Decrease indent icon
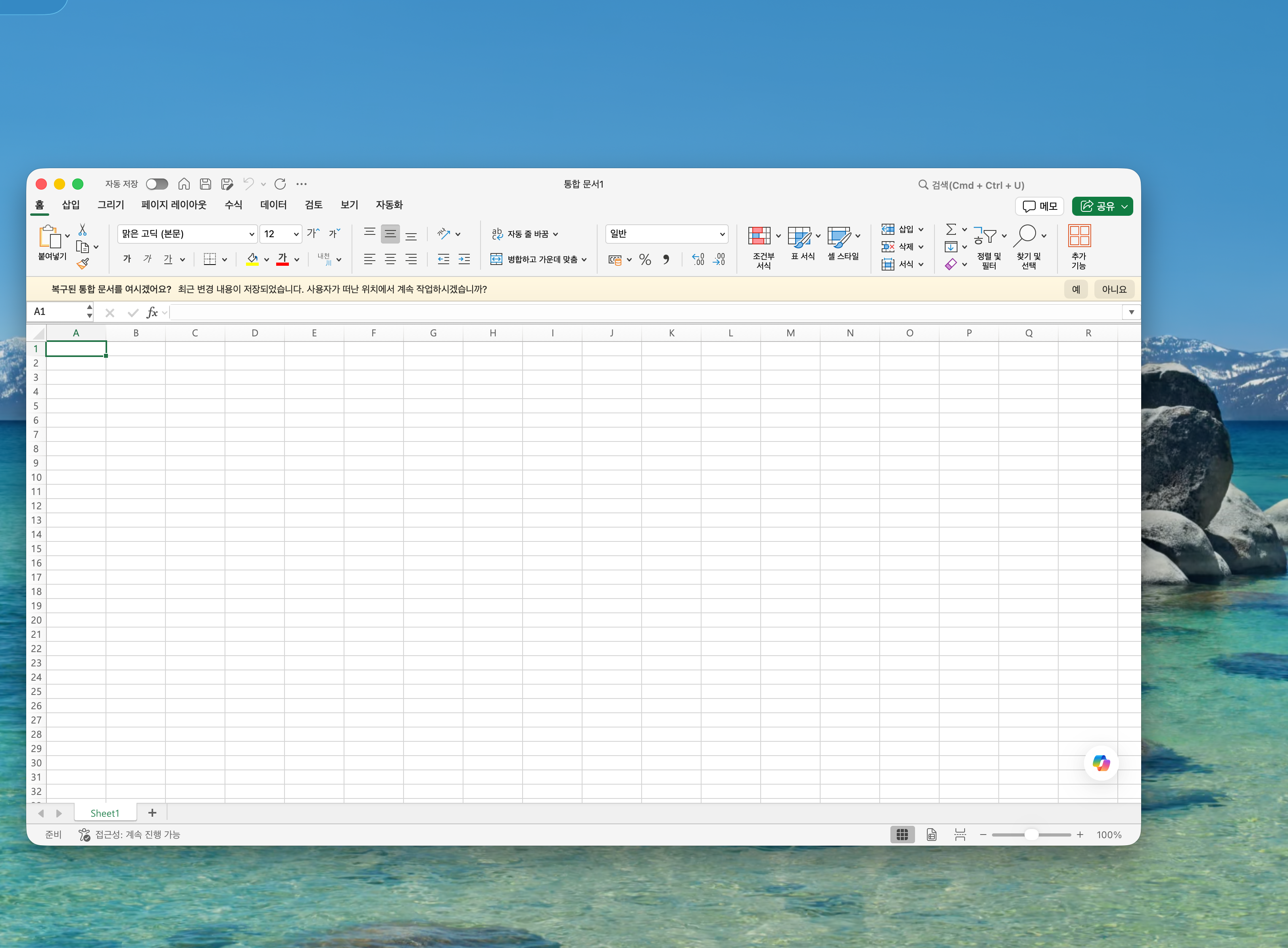Viewport: 1288px width, 948px height. pos(444,259)
